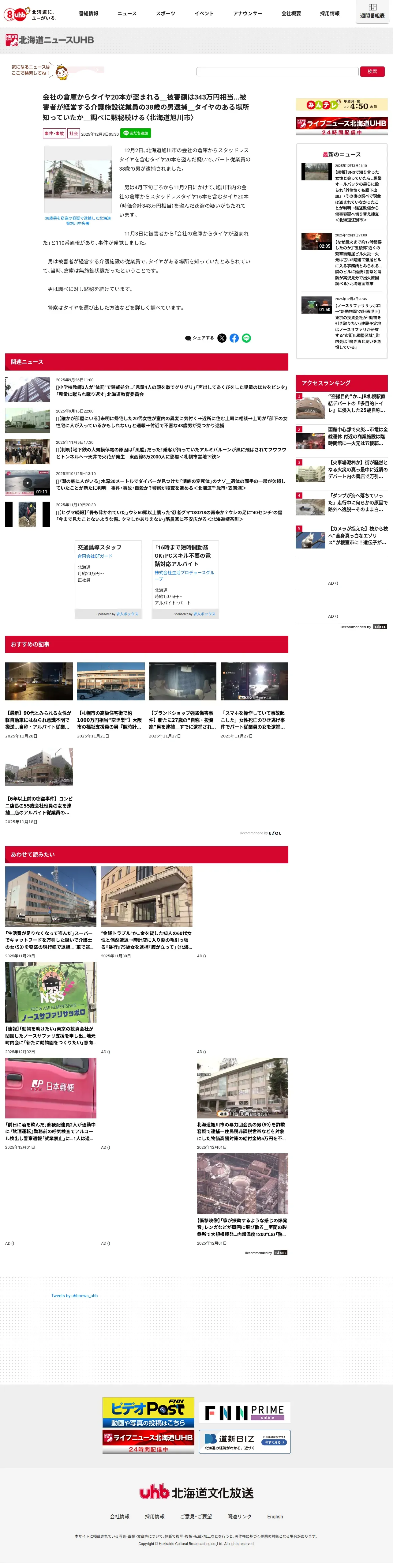The width and height of the screenshot is (393, 1568).
Task: Click the red 検索 search button
Action: 372,71
